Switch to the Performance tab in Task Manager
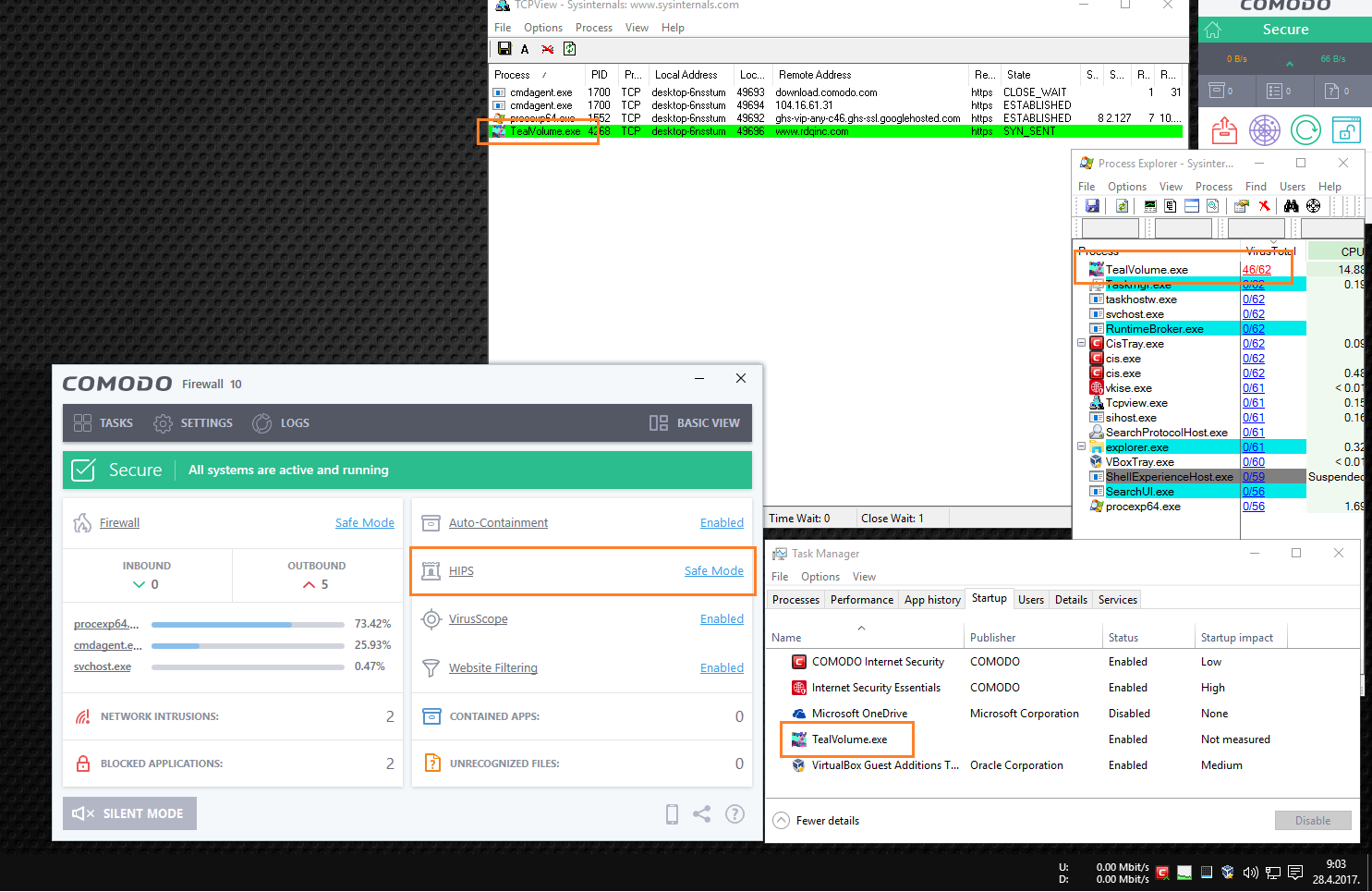Viewport: 1372px width, 892px height. coord(862,600)
